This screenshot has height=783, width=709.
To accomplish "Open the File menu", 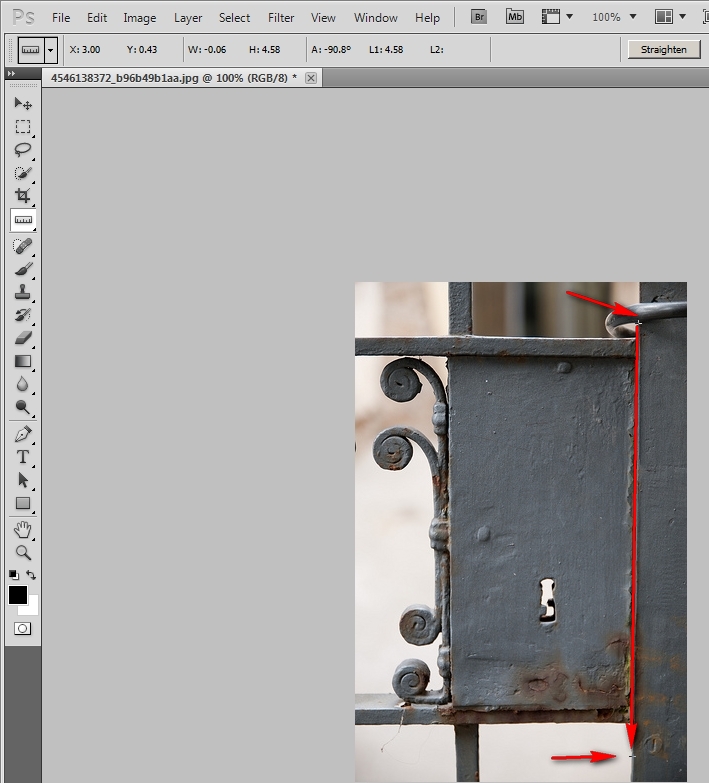I will (x=61, y=17).
